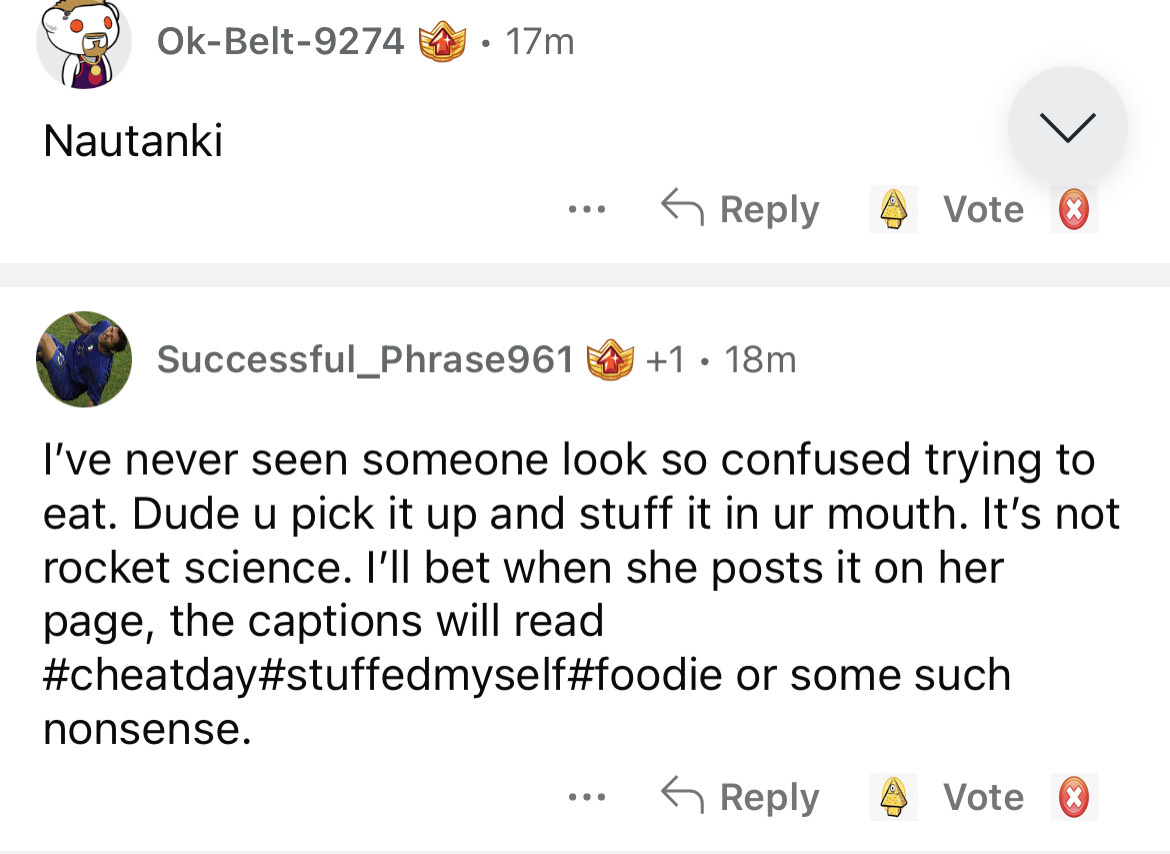Click the 18m timestamp
Viewport: 1170px width, 854px height.
click(x=760, y=359)
